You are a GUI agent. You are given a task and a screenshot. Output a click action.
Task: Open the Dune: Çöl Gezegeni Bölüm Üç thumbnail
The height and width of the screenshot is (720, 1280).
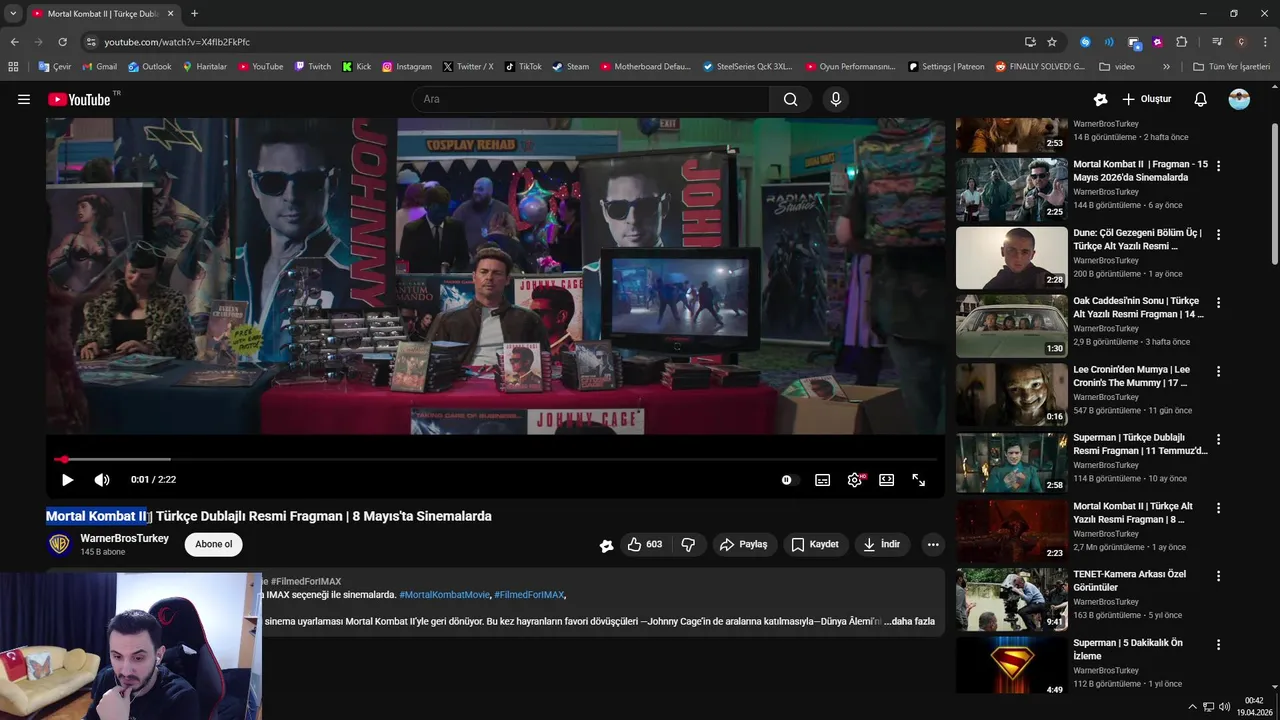[1011, 258]
